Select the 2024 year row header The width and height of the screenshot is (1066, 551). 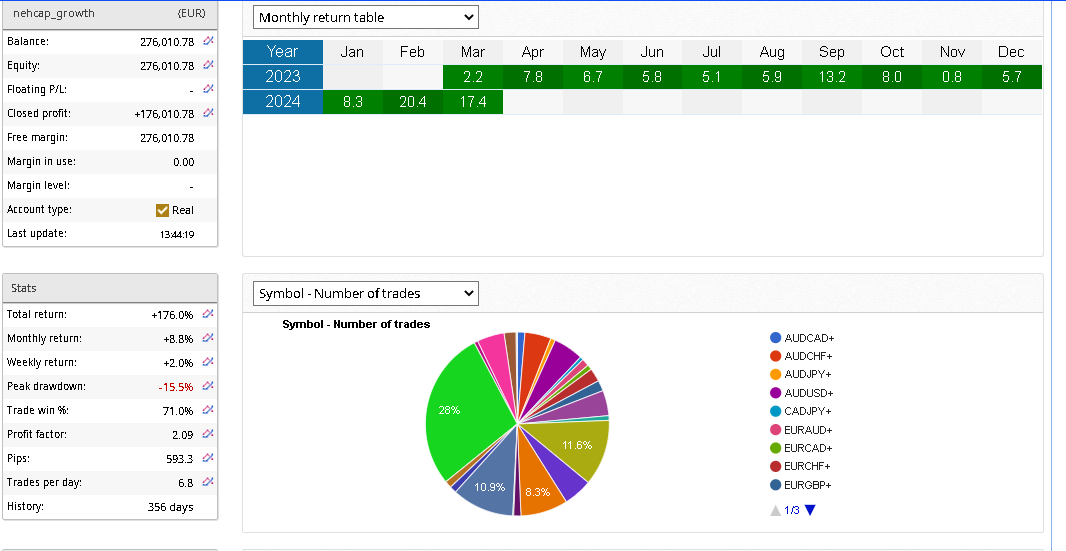(x=283, y=101)
